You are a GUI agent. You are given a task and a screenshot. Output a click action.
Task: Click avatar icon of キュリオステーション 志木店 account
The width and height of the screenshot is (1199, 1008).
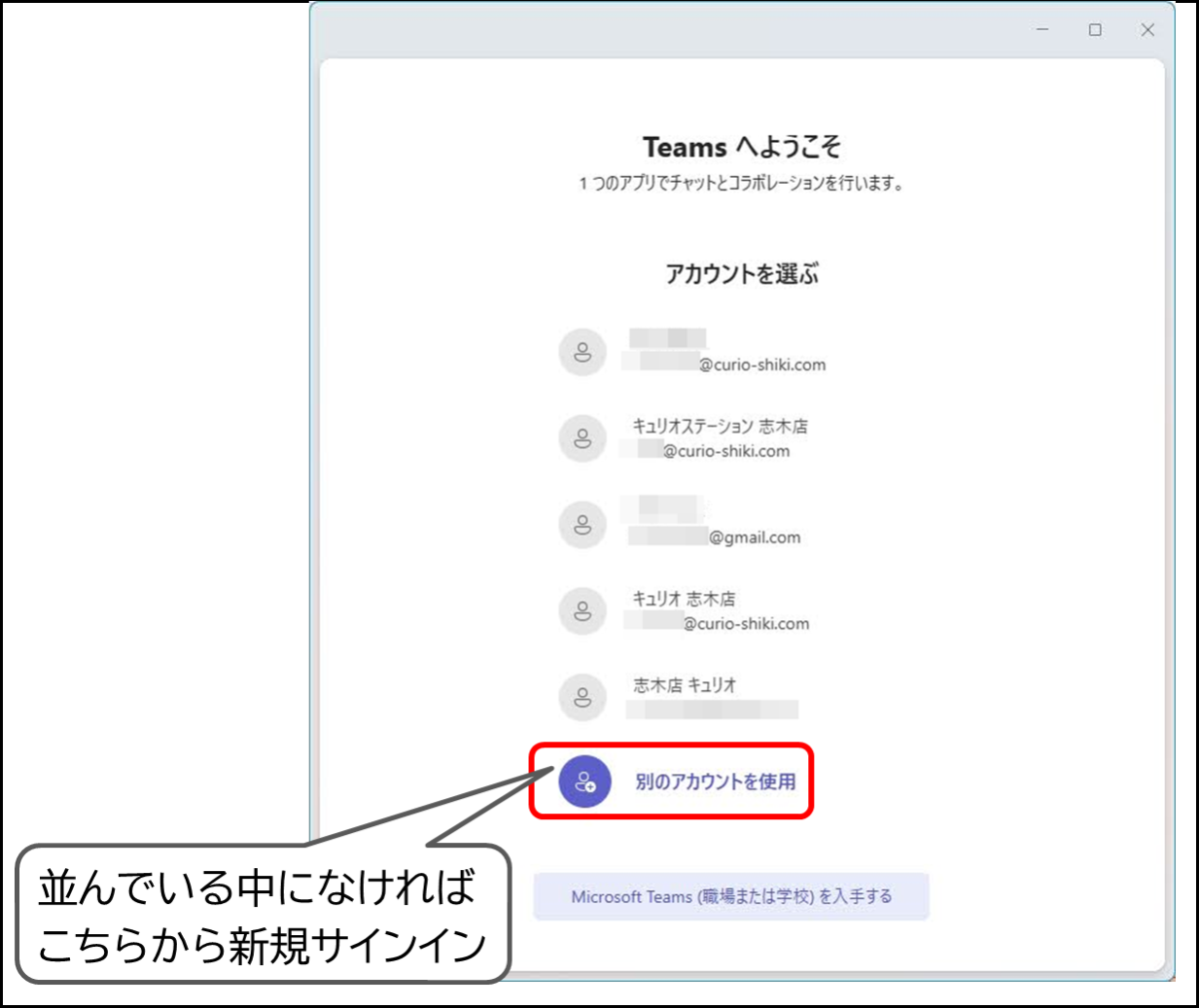point(583,439)
